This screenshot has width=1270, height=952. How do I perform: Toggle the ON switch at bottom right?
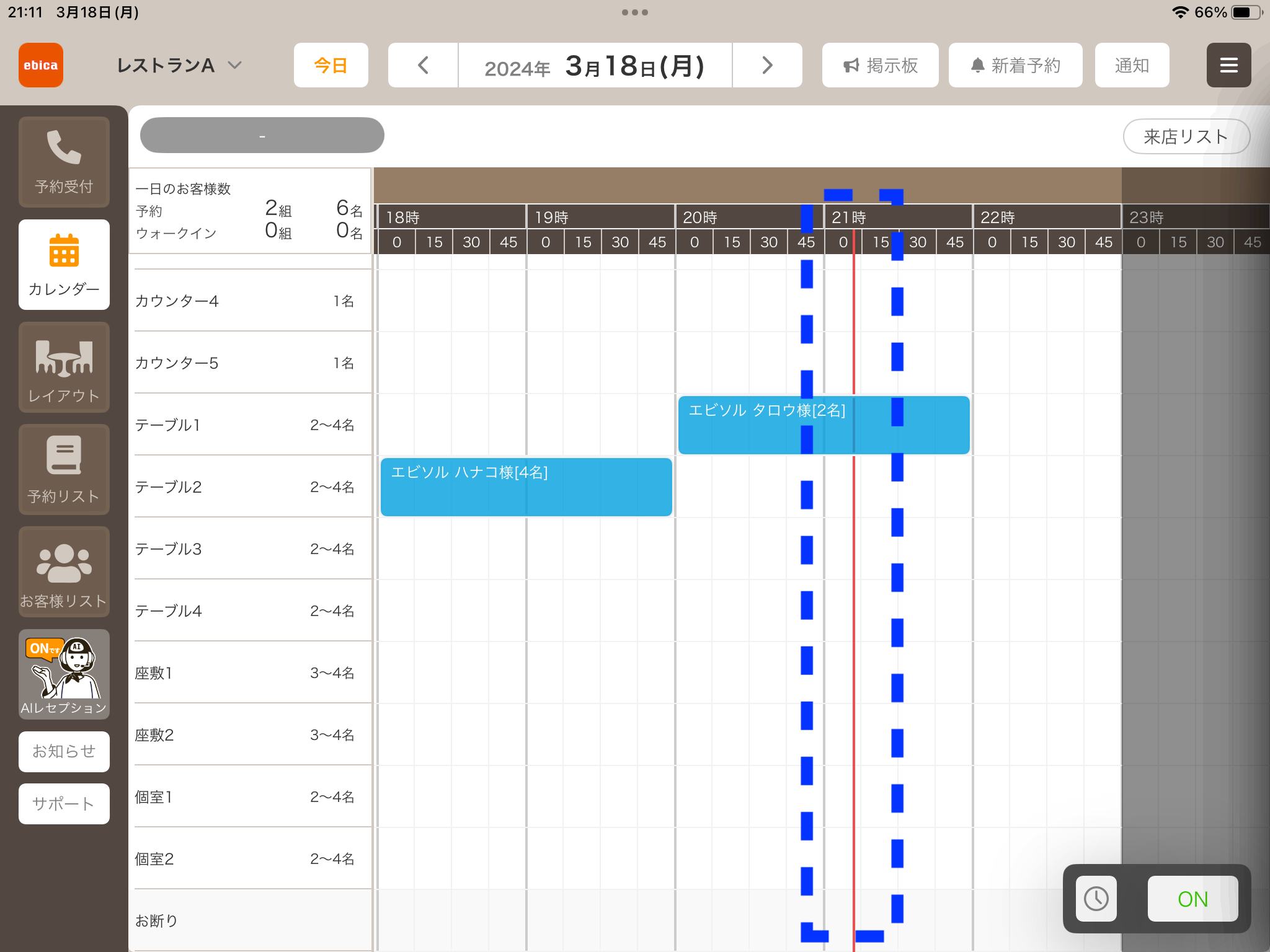(1192, 899)
